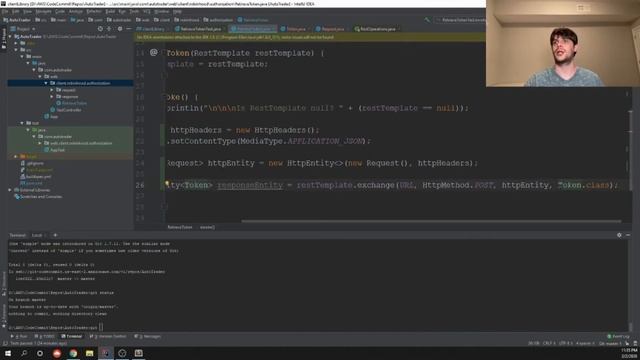The height and width of the screenshot is (360, 640).
Task: Expand the request package in project tree
Action: pos(52,90)
